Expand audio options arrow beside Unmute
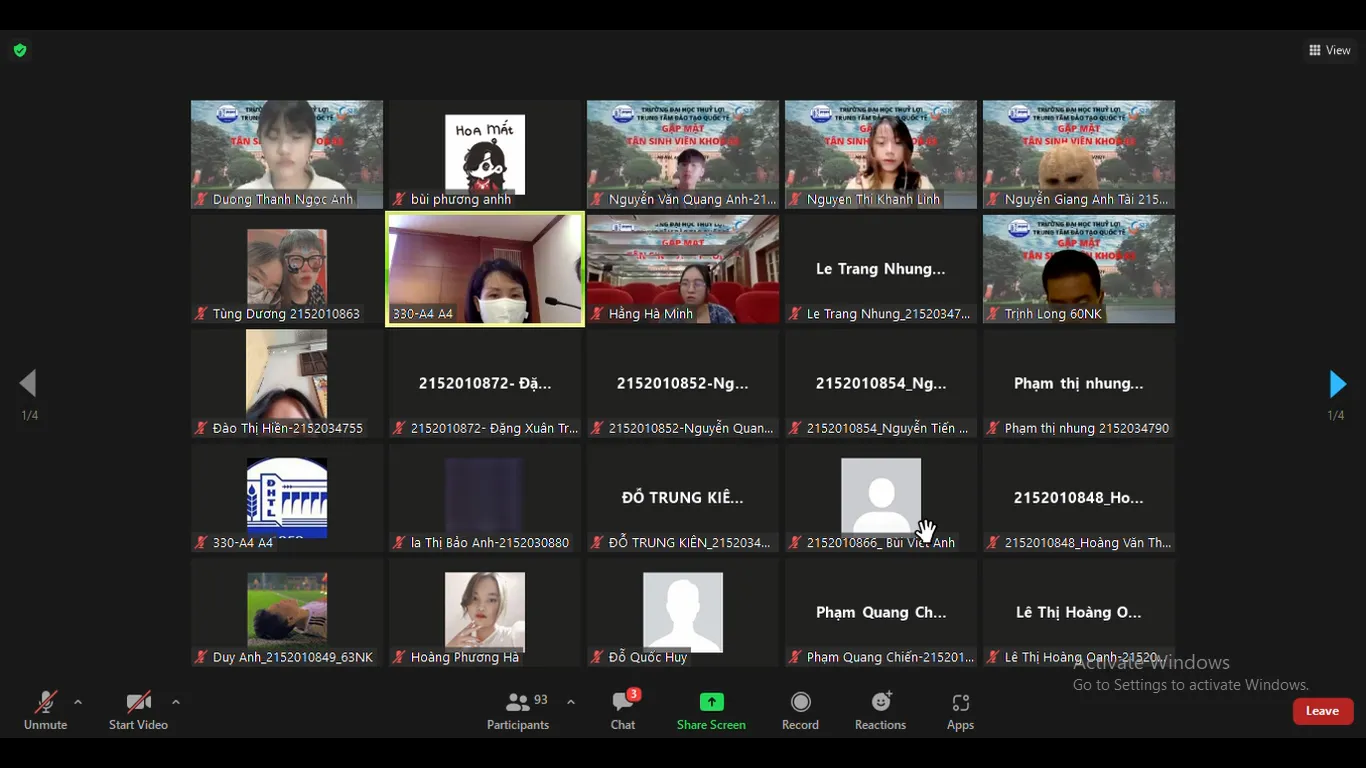 click(78, 702)
